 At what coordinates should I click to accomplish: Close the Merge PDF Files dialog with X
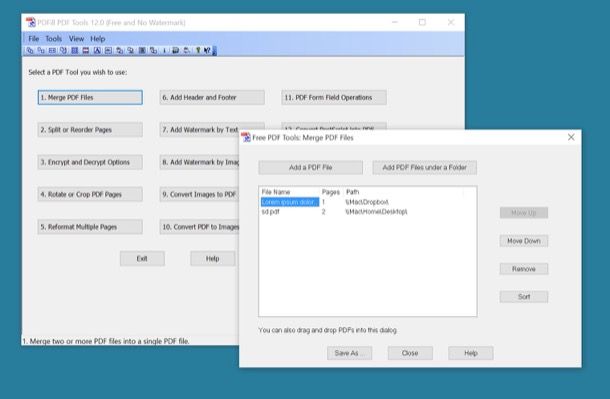[571, 137]
